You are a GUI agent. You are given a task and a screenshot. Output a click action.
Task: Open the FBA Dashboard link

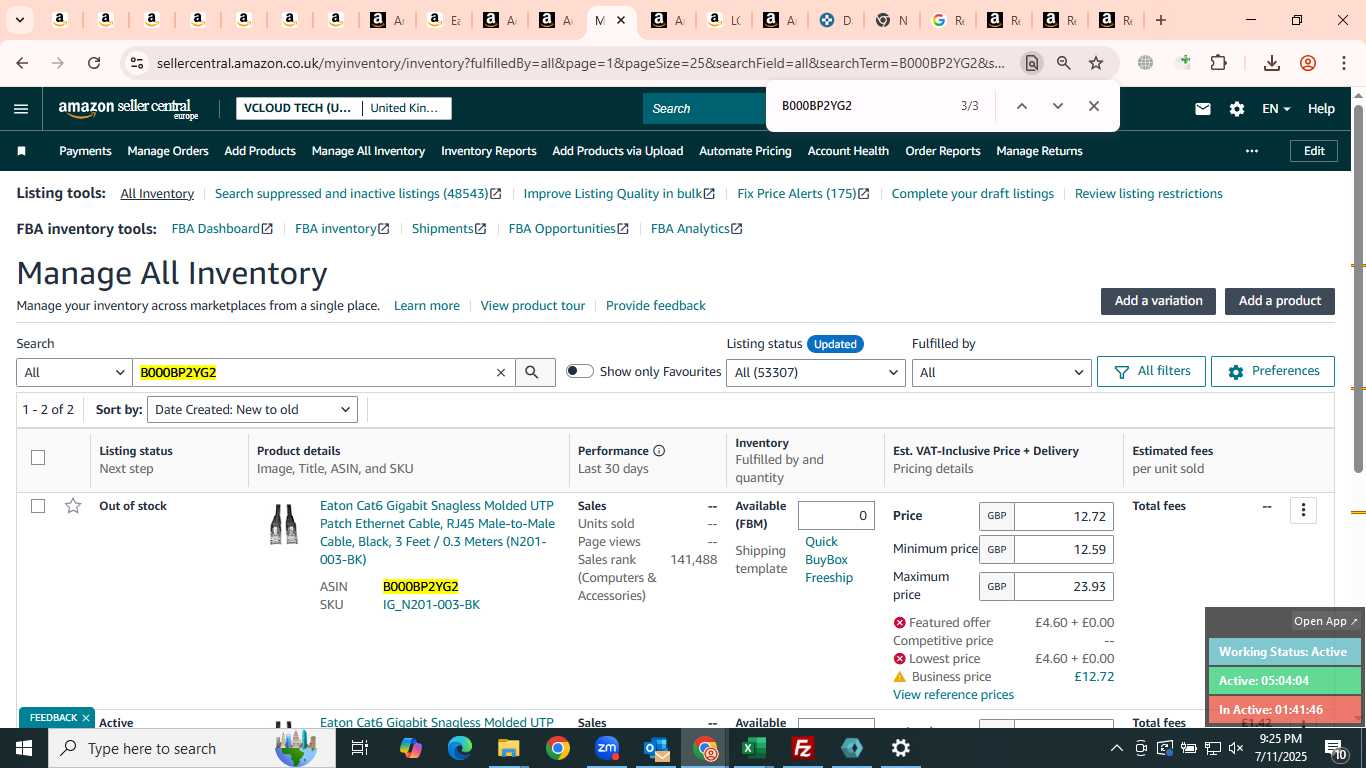(x=222, y=229)
